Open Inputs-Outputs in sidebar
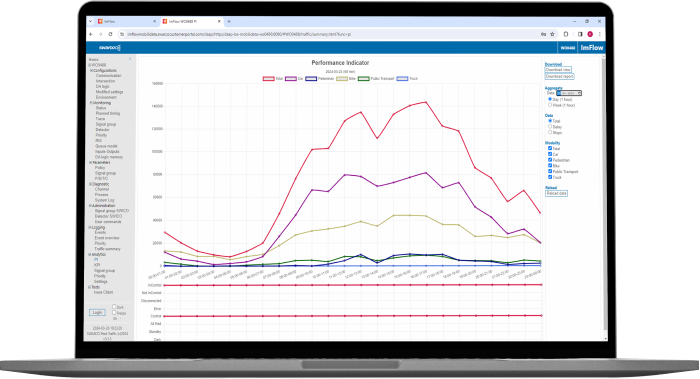700x379 pixels. coord(107,152)
